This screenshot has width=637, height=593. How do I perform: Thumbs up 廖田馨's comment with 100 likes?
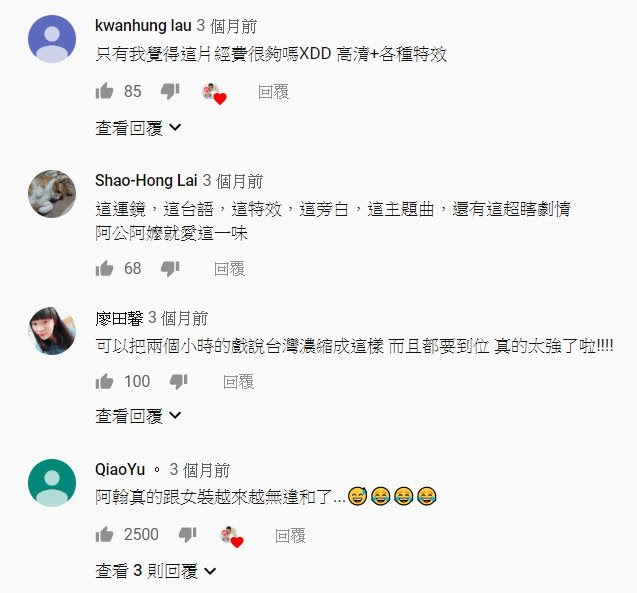tap(104, 381)
